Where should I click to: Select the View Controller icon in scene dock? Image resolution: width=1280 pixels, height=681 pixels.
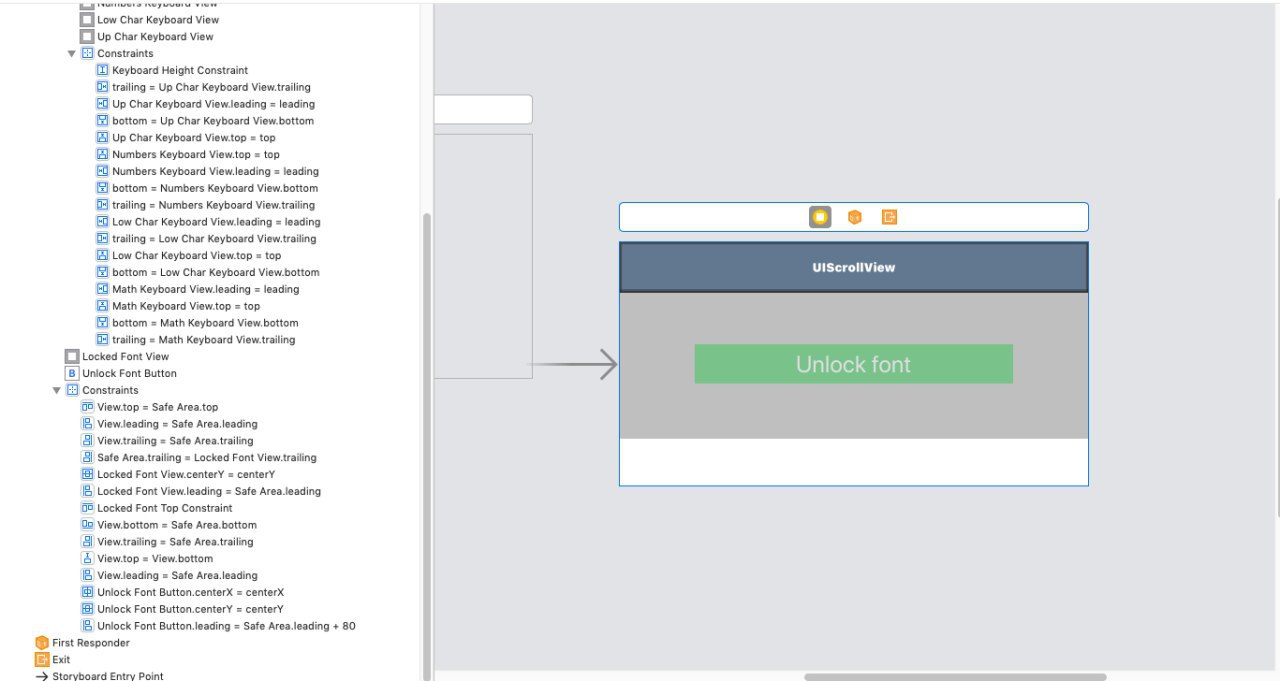[820, 217]
